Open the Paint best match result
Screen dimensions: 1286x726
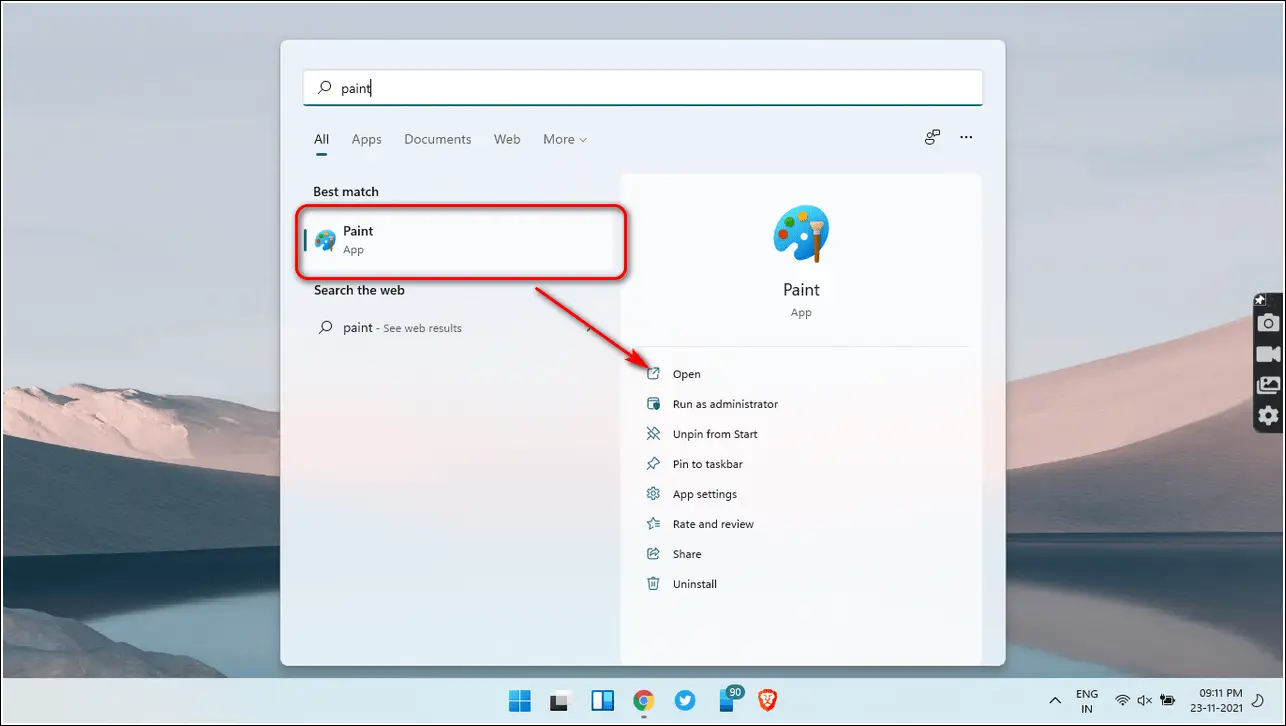tap(460, 240)
